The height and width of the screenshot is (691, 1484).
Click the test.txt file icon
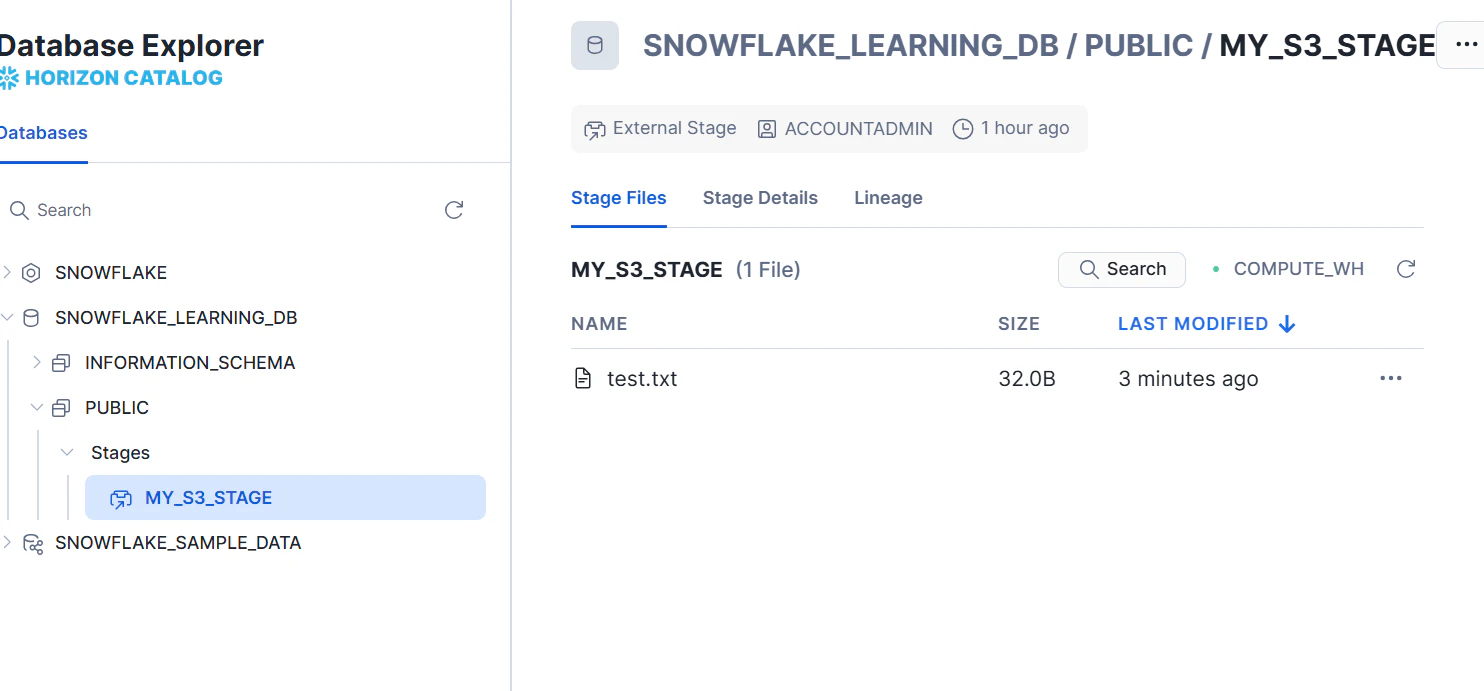tap(583, 379)
